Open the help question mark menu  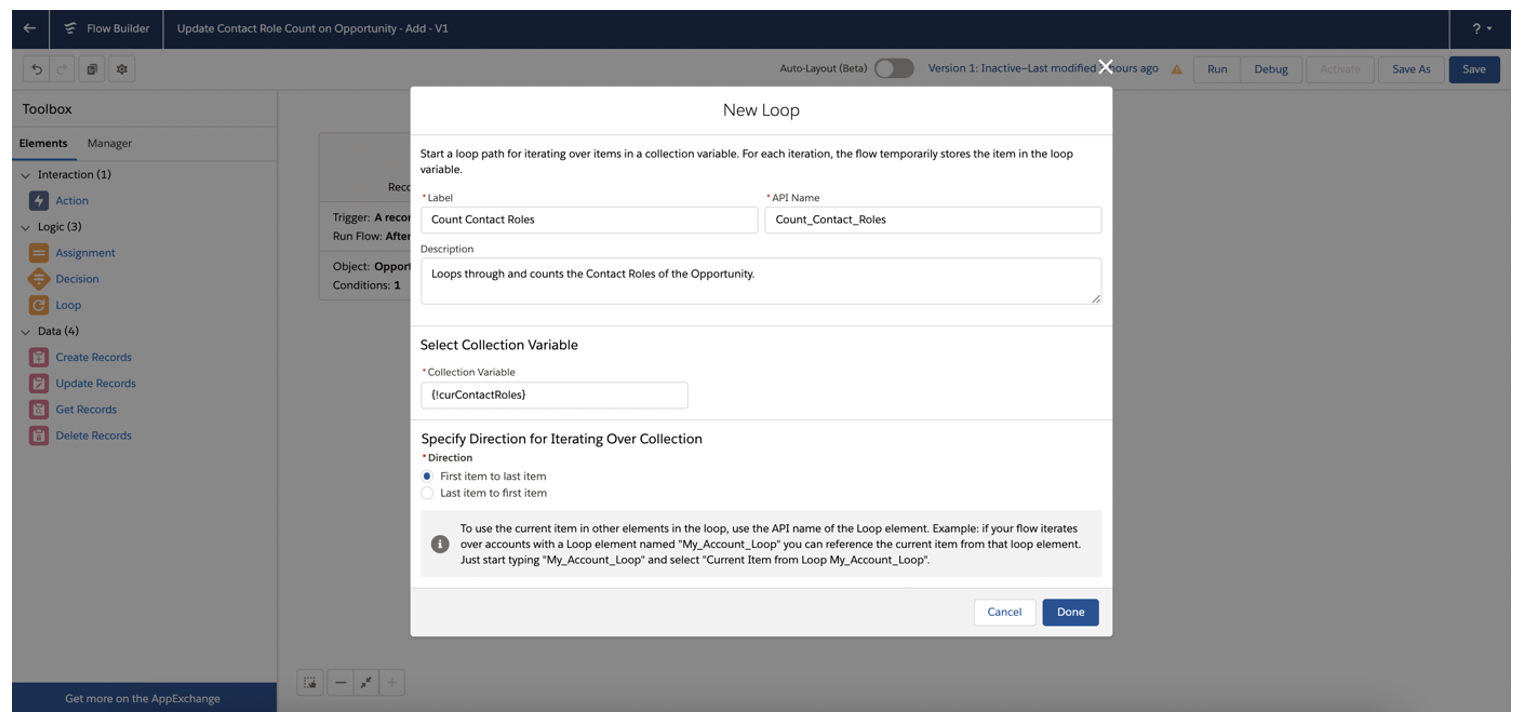tap(1481, 28)
